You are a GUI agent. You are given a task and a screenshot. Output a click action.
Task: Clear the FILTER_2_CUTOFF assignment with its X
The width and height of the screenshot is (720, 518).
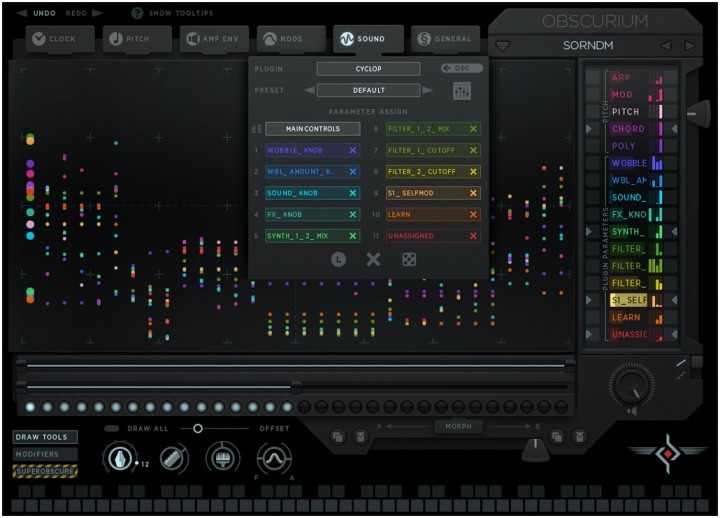tap(473, 172)
